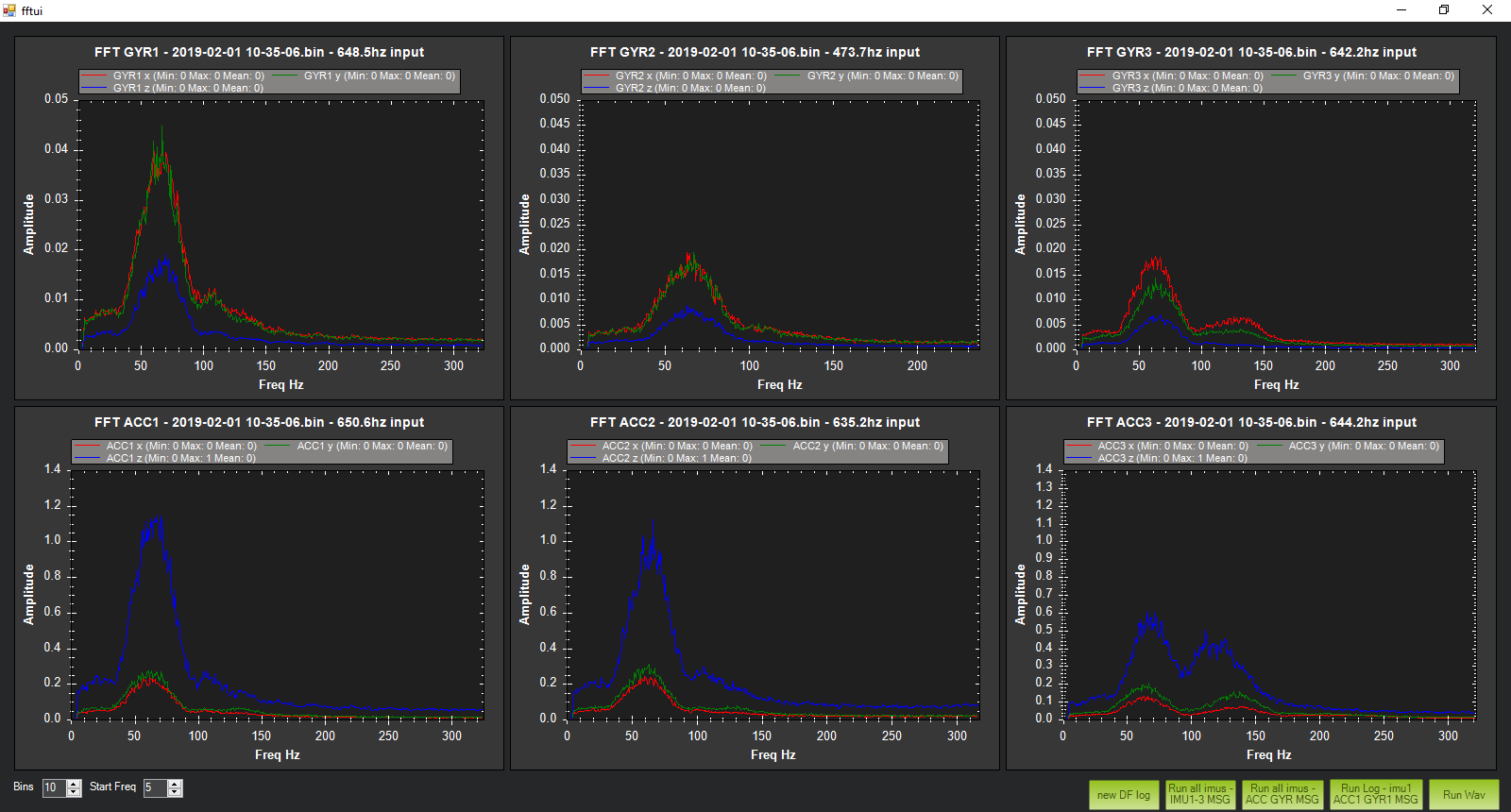Click ACC3 x legend entry
Screen dimensions: 1511x812
(x=1157, y=446)
